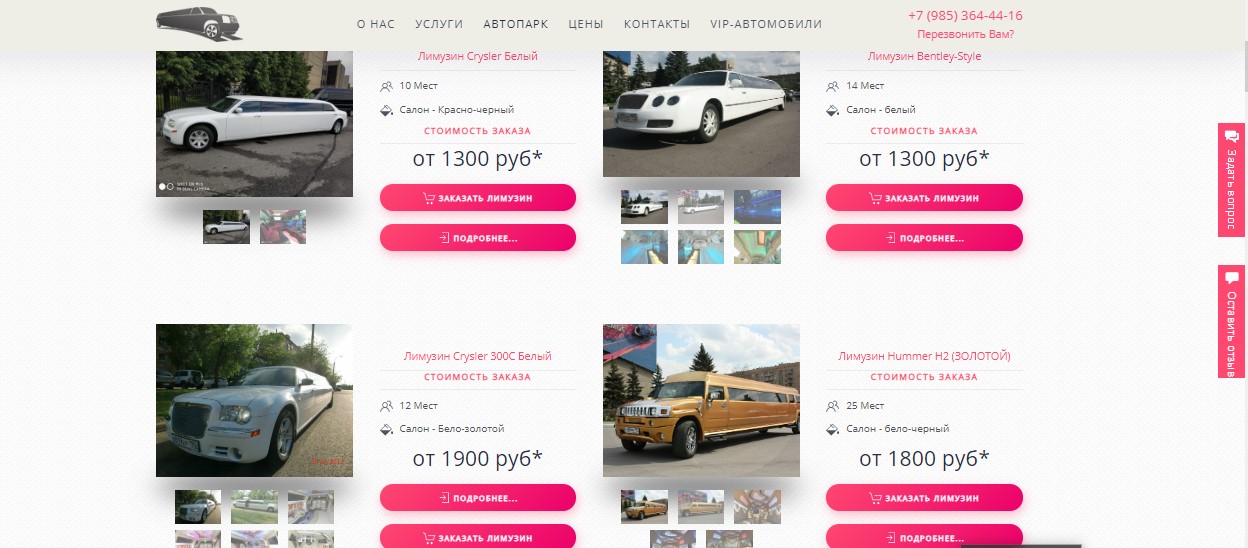Click salon icon beside 'Салон - Красно-черный'
1248x548 pixels.
coord(386,110)
